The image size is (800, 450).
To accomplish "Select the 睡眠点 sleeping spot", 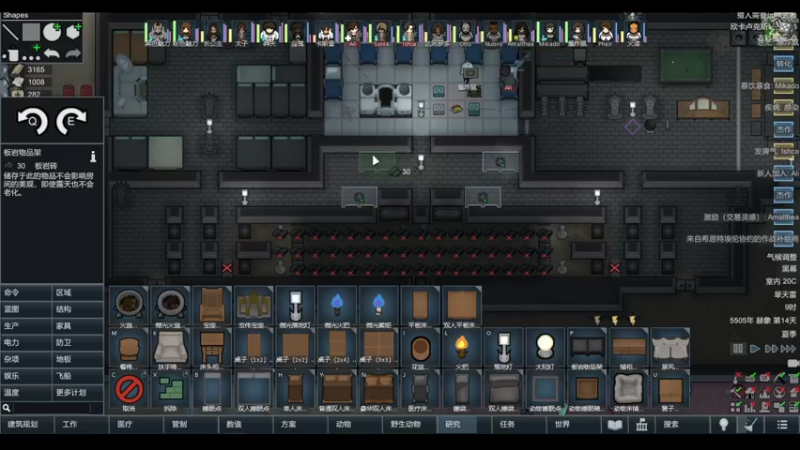I will (x=212, y=391).
